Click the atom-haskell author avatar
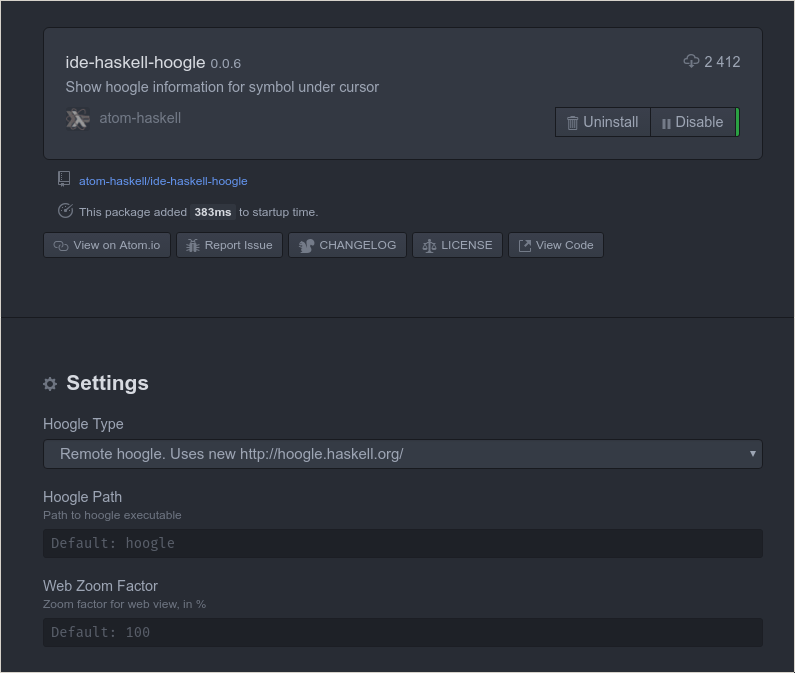 pos(78,119)
